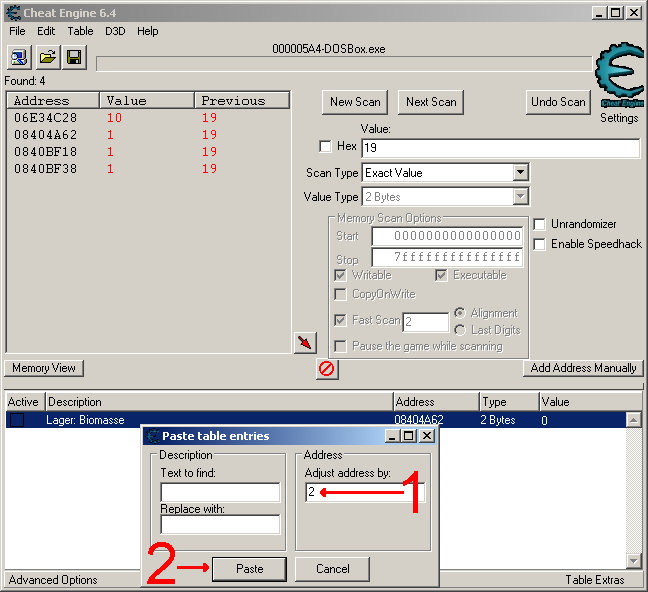
Task: Open Table Extras
Action: (x=595, y=580)
